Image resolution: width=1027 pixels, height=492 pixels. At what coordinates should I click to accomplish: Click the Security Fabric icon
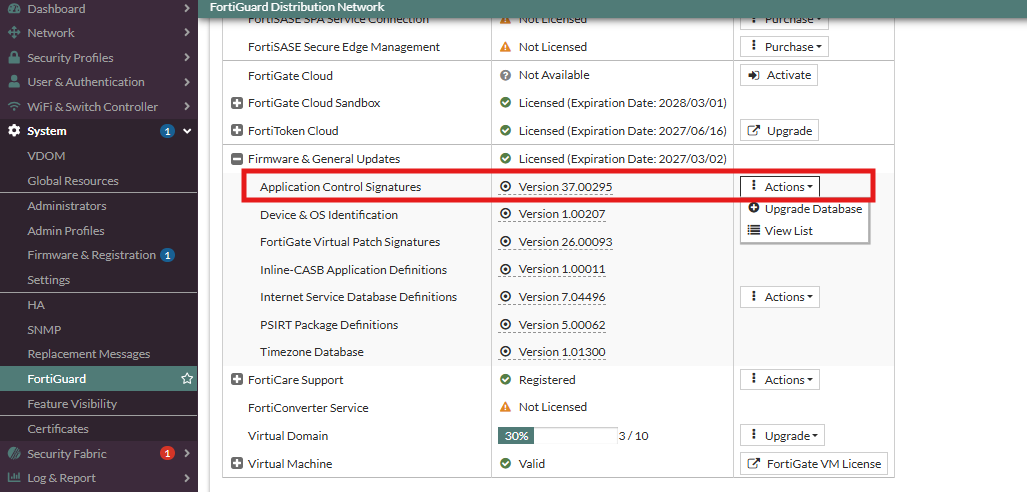14,453
